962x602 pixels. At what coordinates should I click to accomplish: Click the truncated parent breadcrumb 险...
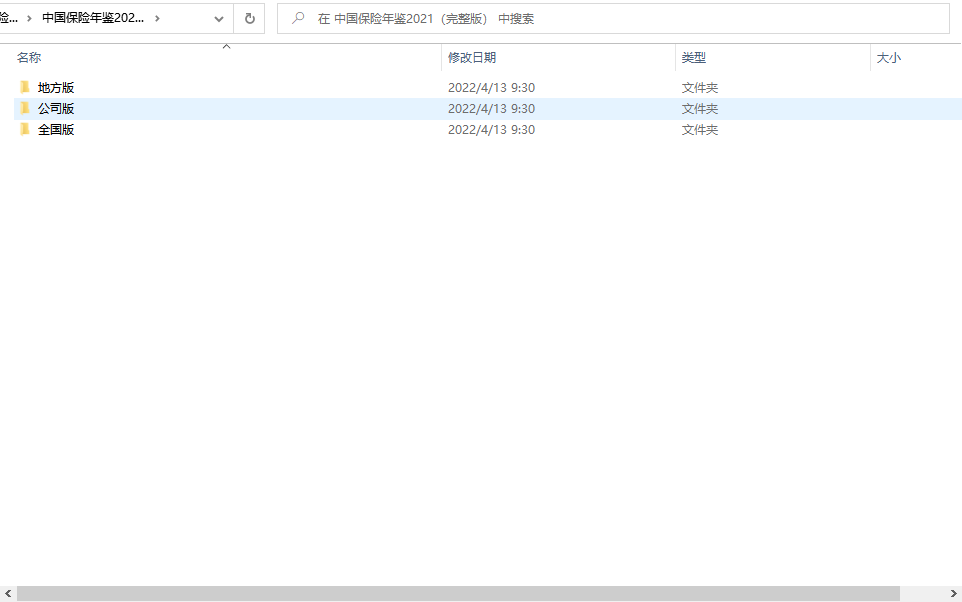9,18
